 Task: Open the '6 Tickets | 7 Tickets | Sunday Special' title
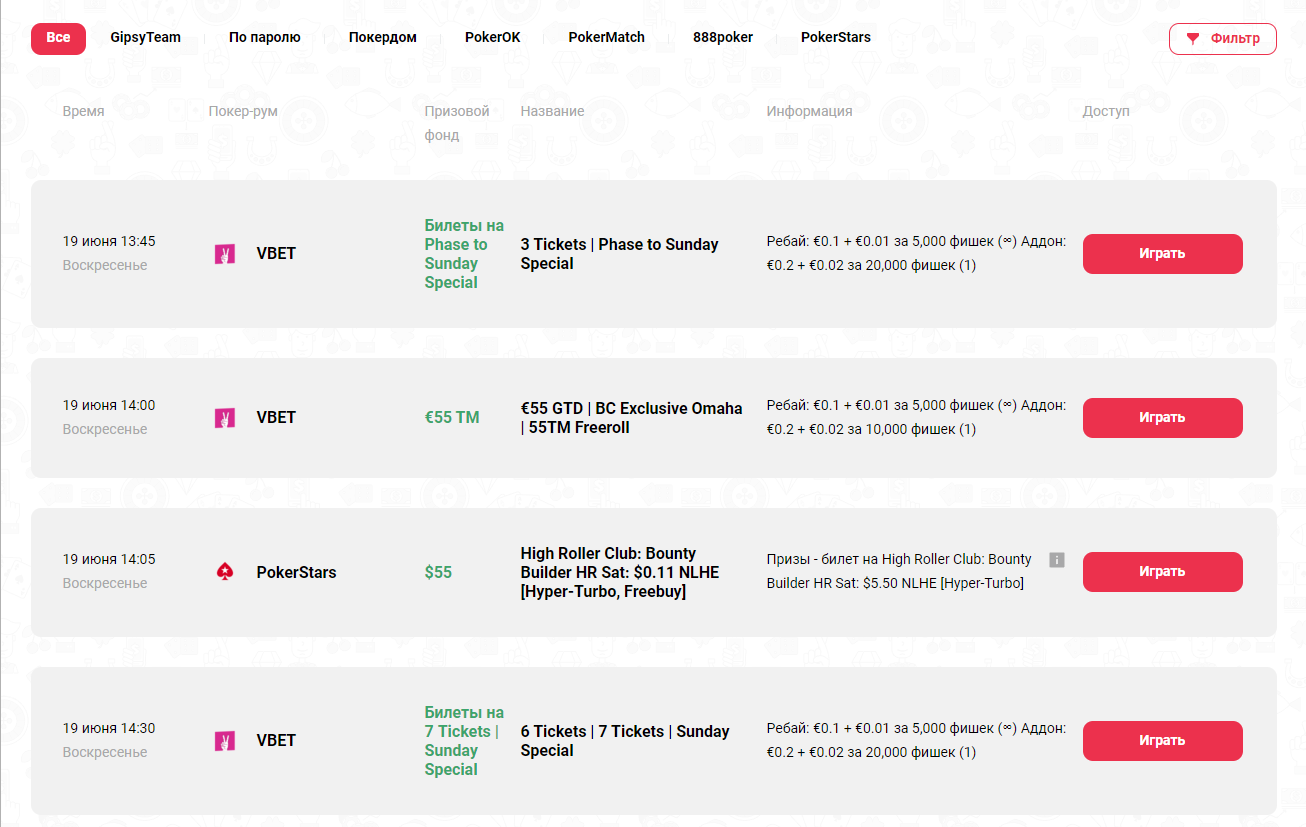click(625, 741)
